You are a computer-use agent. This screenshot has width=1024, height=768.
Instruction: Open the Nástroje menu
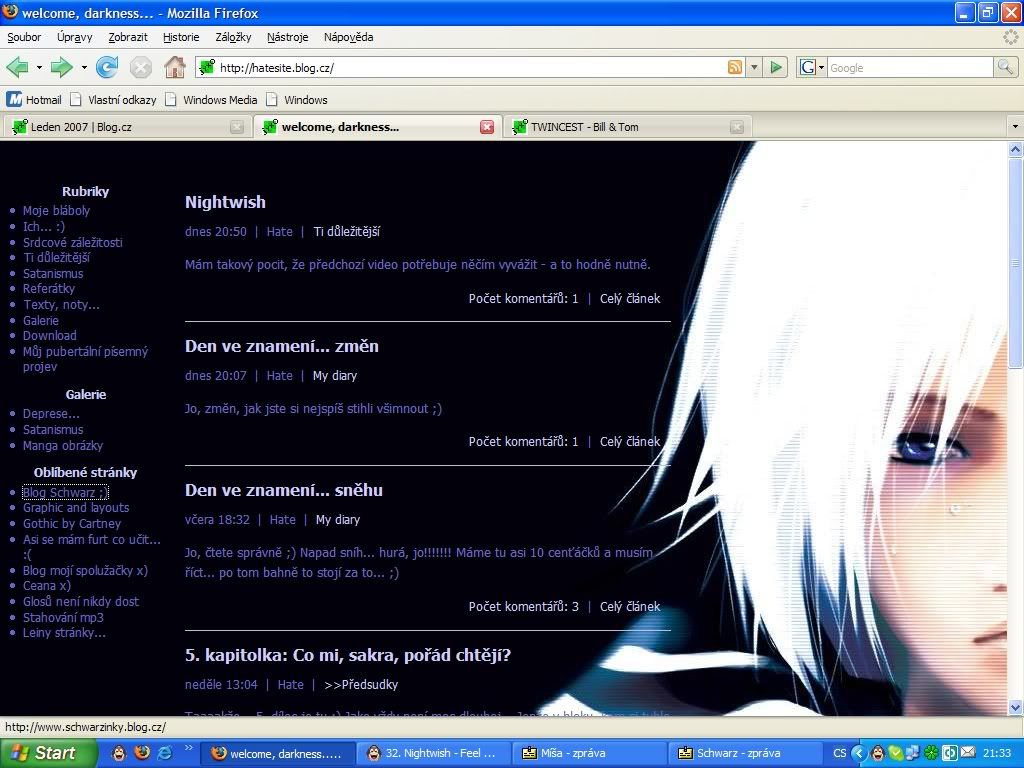pyautogui.click(x=287, y=37)
